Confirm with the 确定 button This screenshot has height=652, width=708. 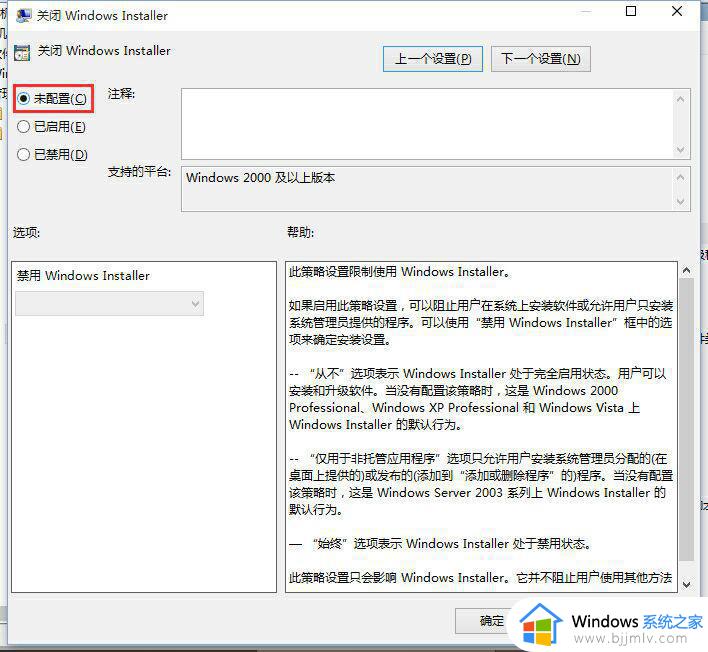click(491, 621)
